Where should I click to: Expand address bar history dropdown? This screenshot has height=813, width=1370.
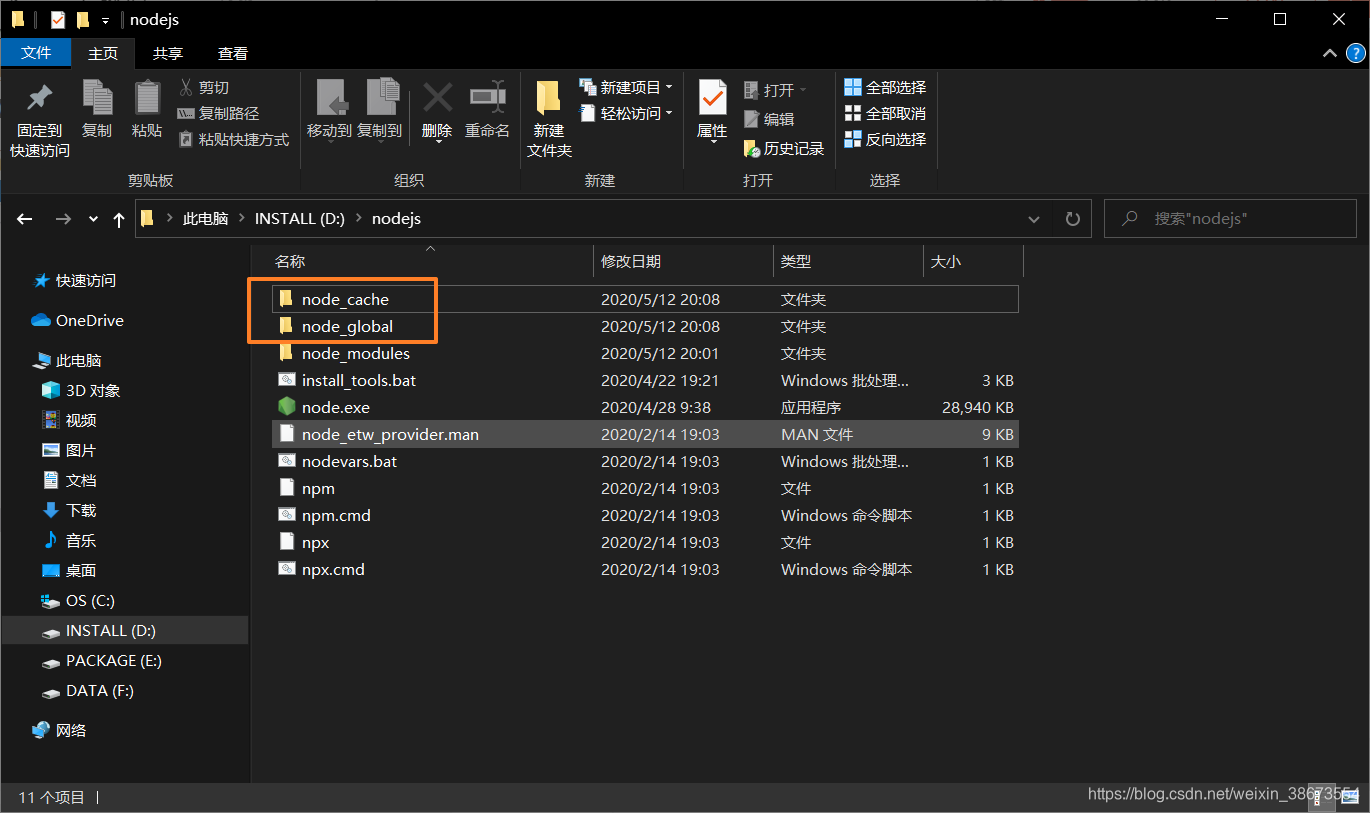(1034, 219)
